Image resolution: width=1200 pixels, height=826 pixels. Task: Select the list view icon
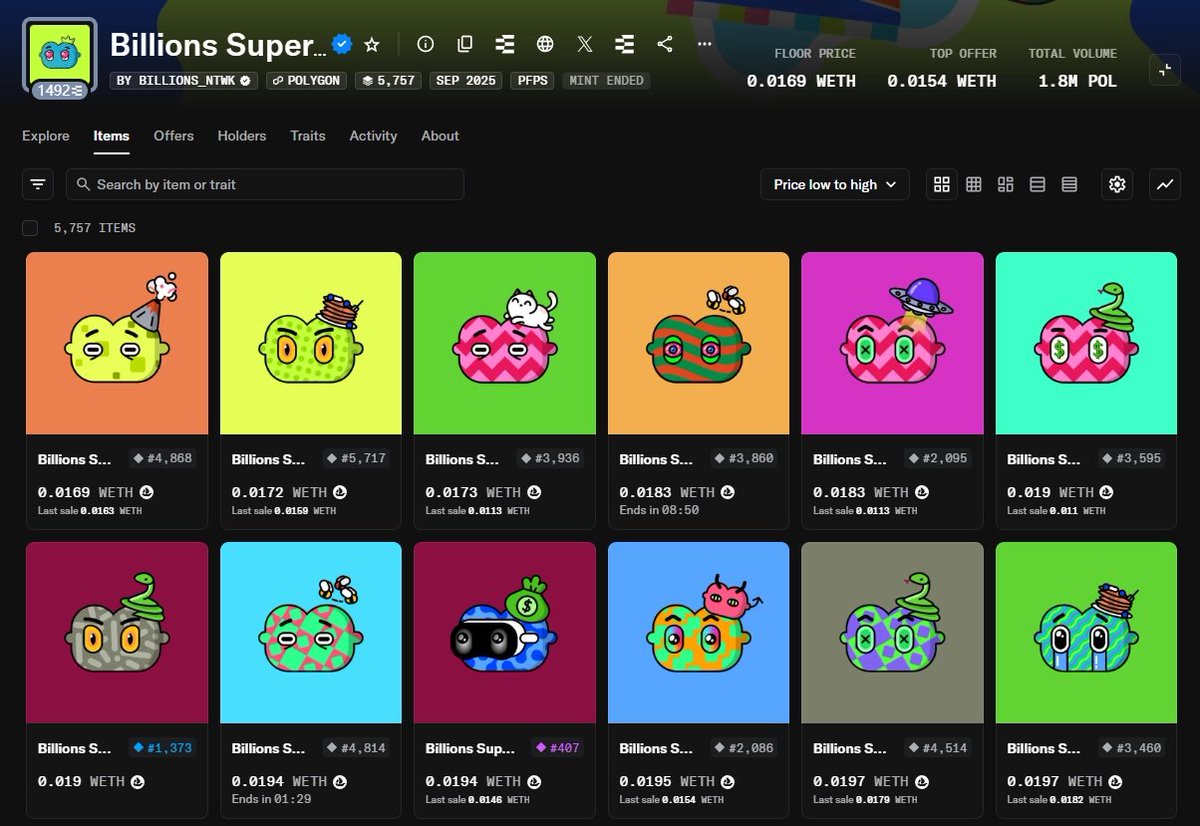click(1038, 184)
